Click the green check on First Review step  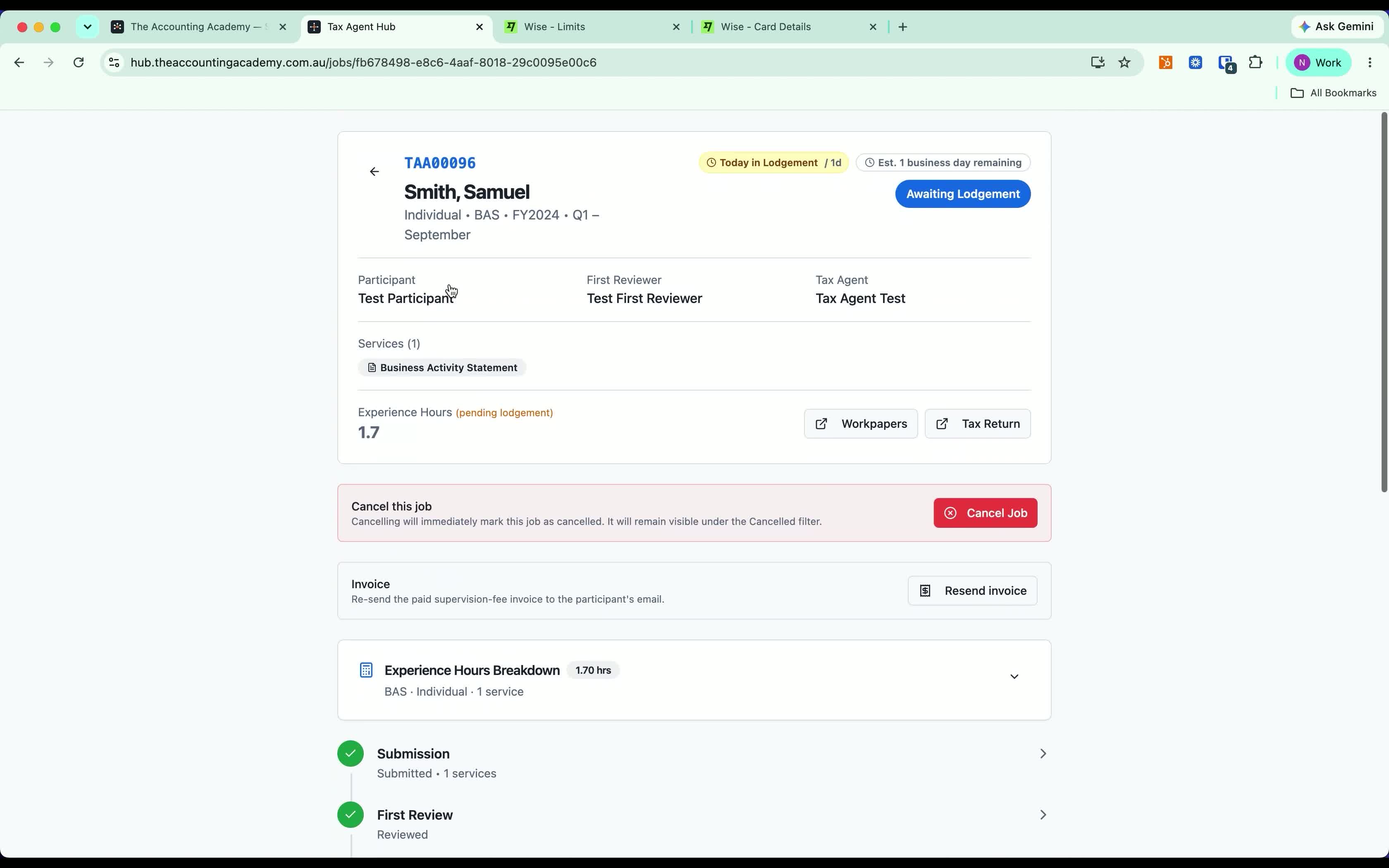click(x=351, y=815)
